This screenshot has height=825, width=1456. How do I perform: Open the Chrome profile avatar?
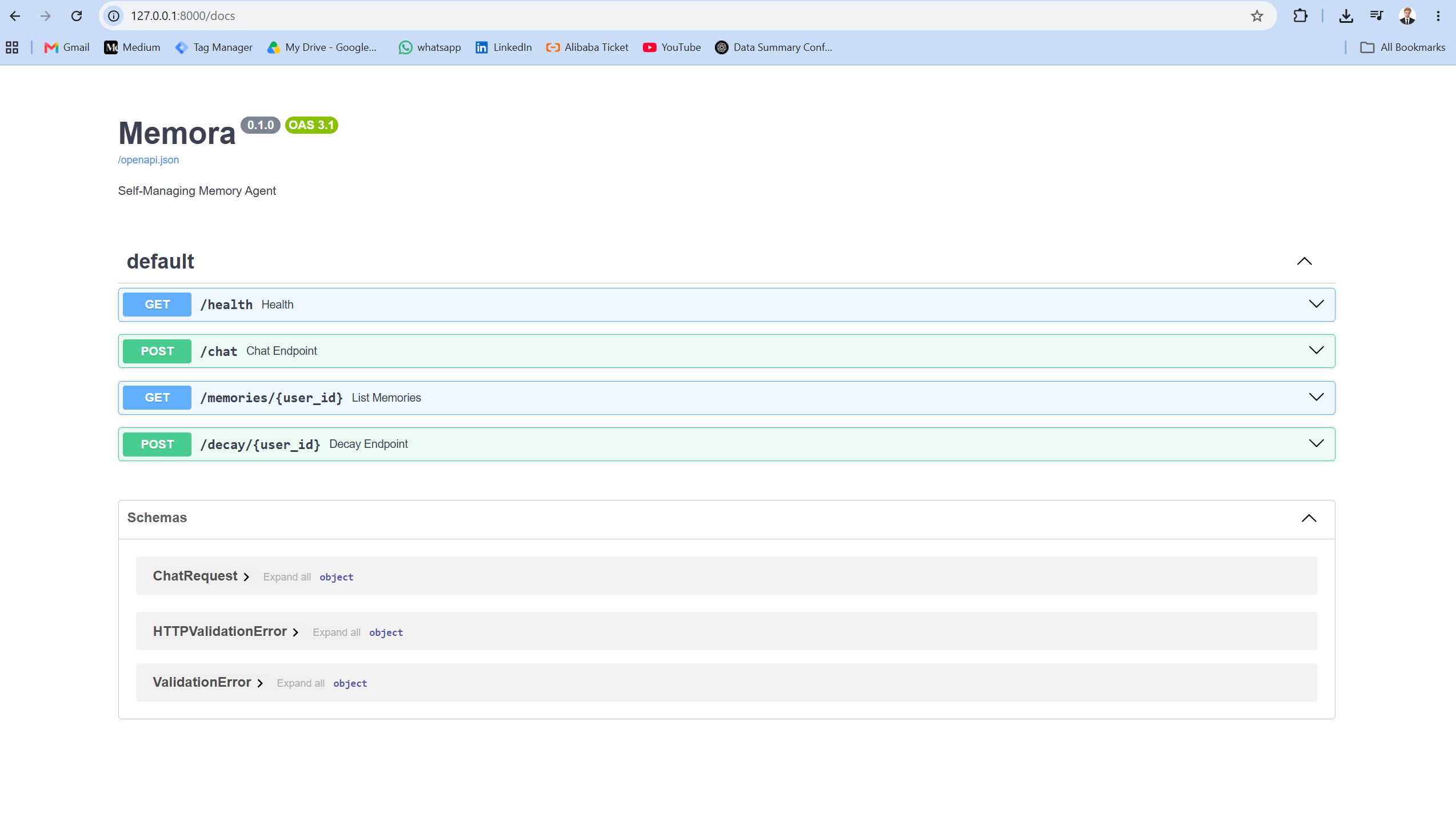1407,16
